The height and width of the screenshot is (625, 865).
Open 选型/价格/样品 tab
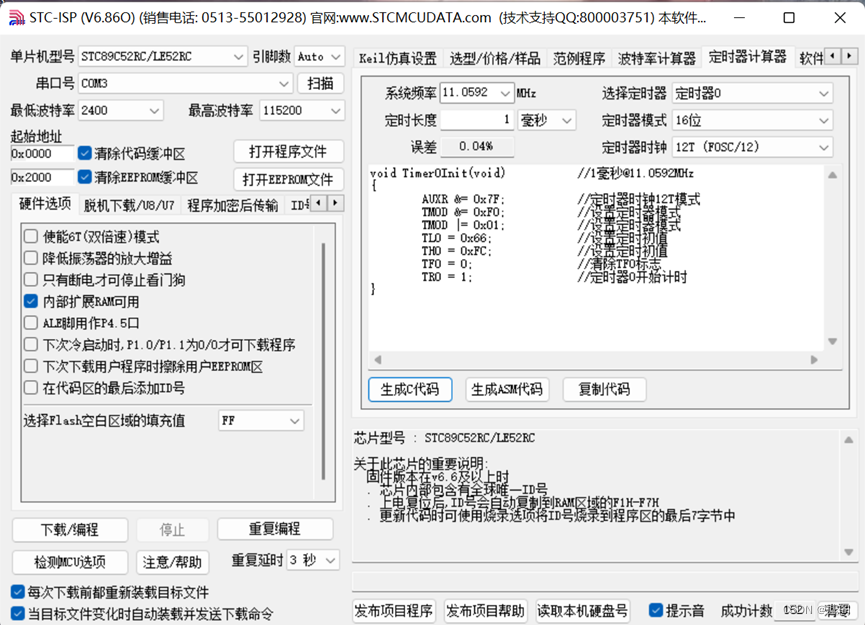coord(495,58)
